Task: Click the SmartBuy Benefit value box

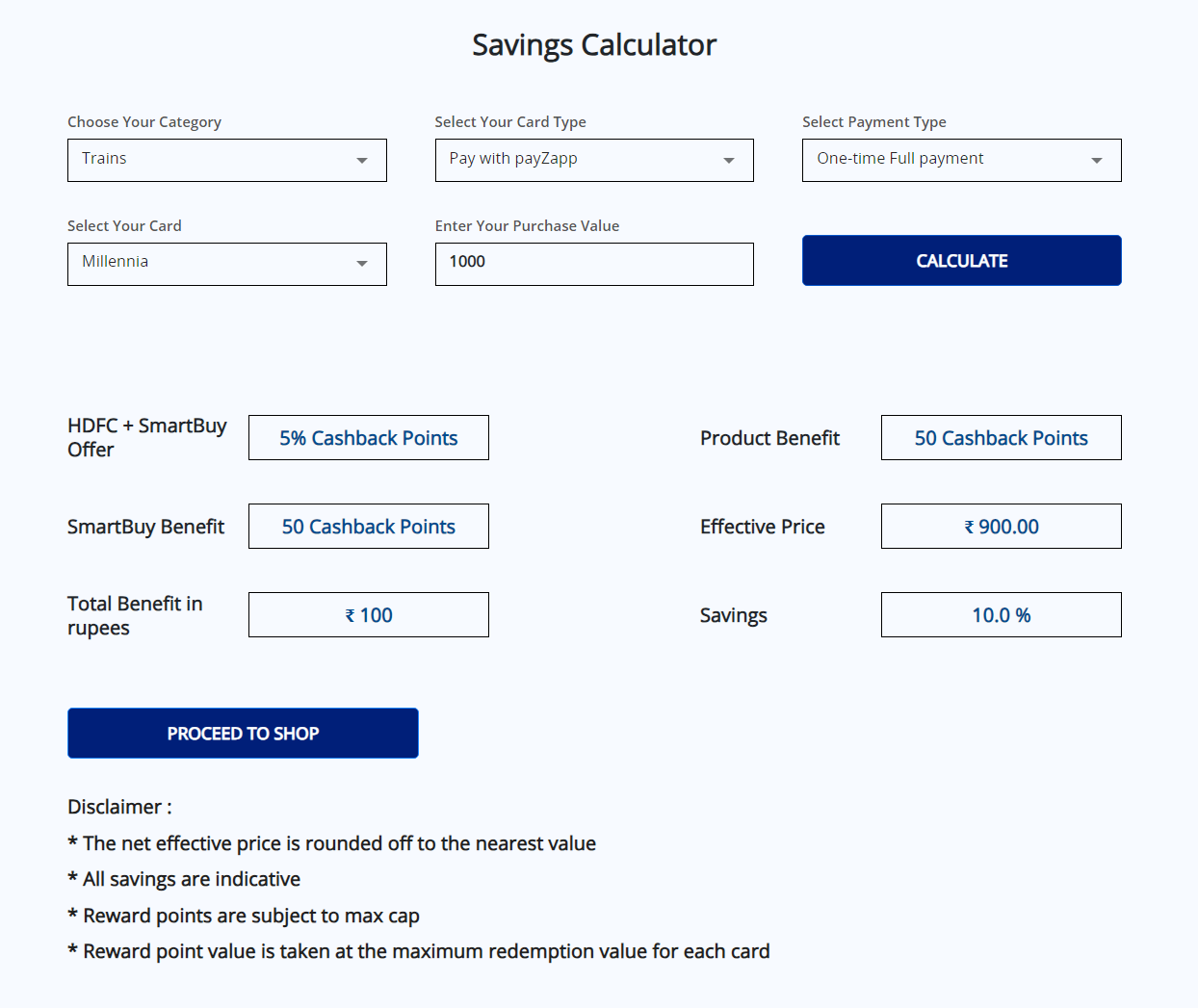Action: pyautogui.click(x=369, y=527)
